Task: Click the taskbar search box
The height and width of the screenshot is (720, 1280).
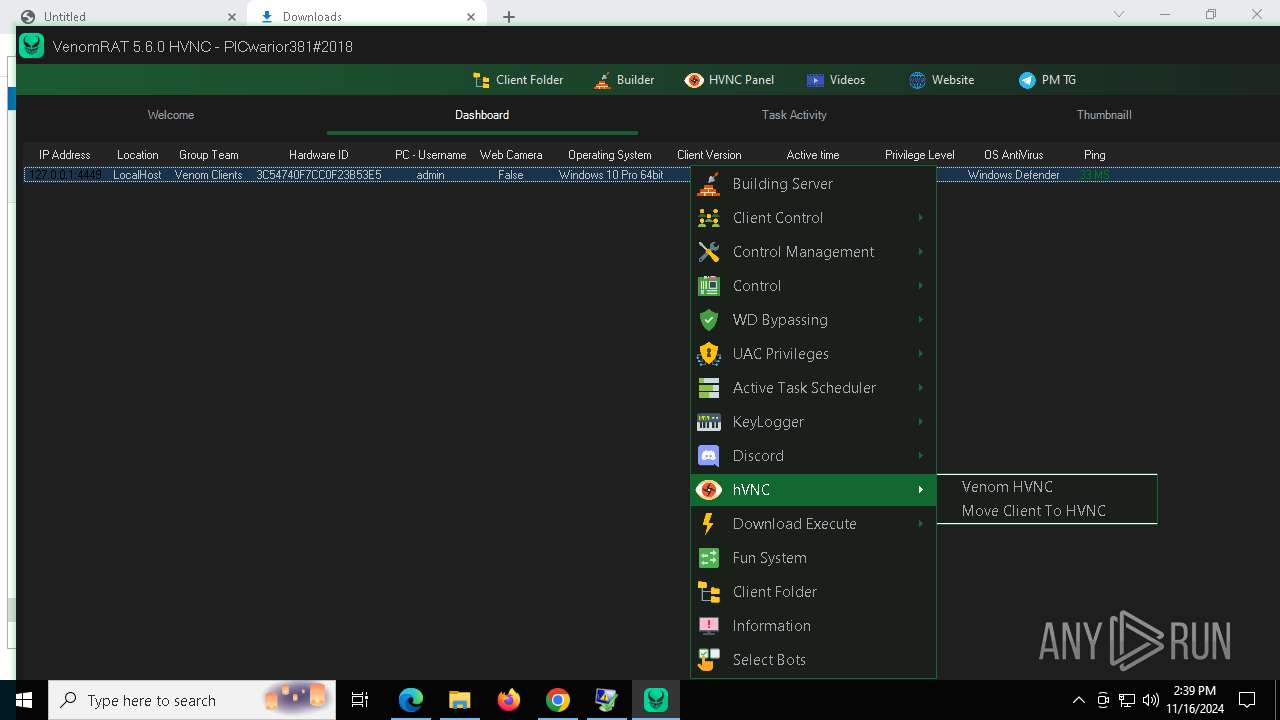Action: click(x=191, y=700)
